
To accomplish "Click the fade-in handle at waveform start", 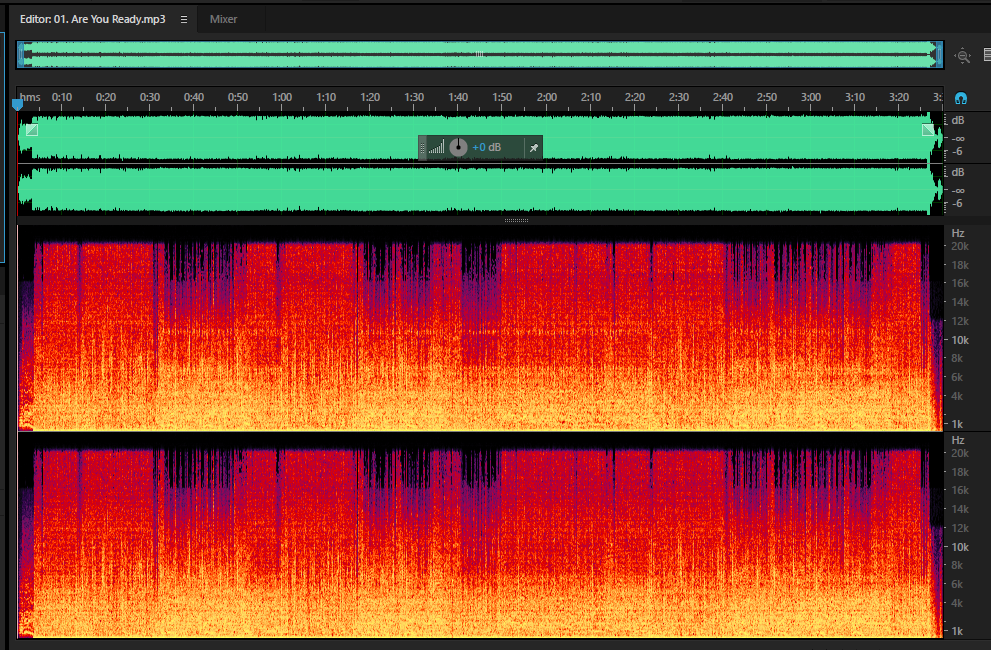I will click(32, 130).
